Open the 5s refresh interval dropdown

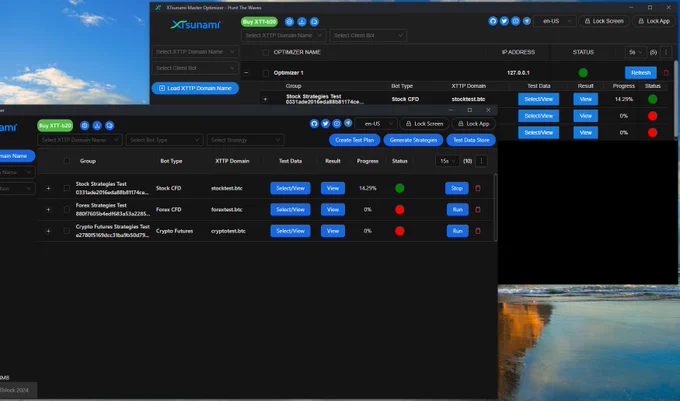point(635,52)
